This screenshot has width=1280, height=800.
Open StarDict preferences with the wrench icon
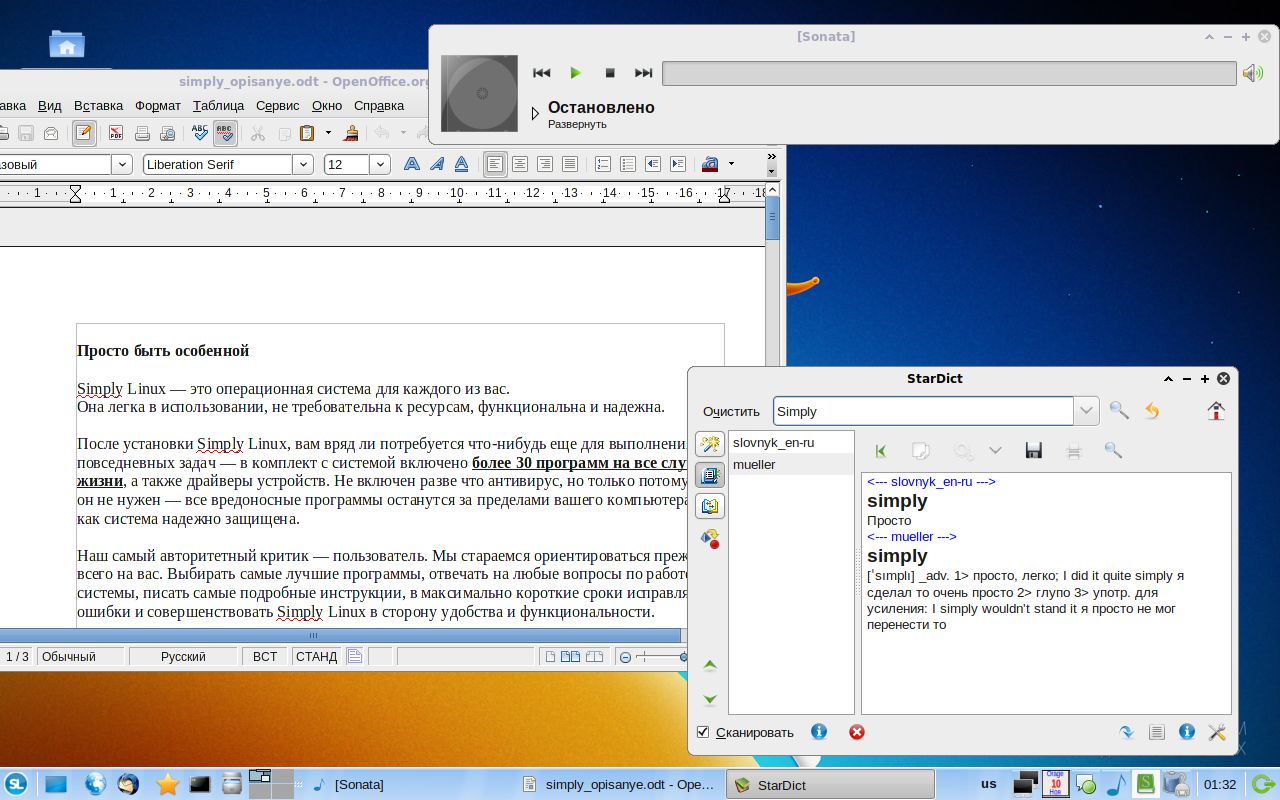pos(1217,732)
